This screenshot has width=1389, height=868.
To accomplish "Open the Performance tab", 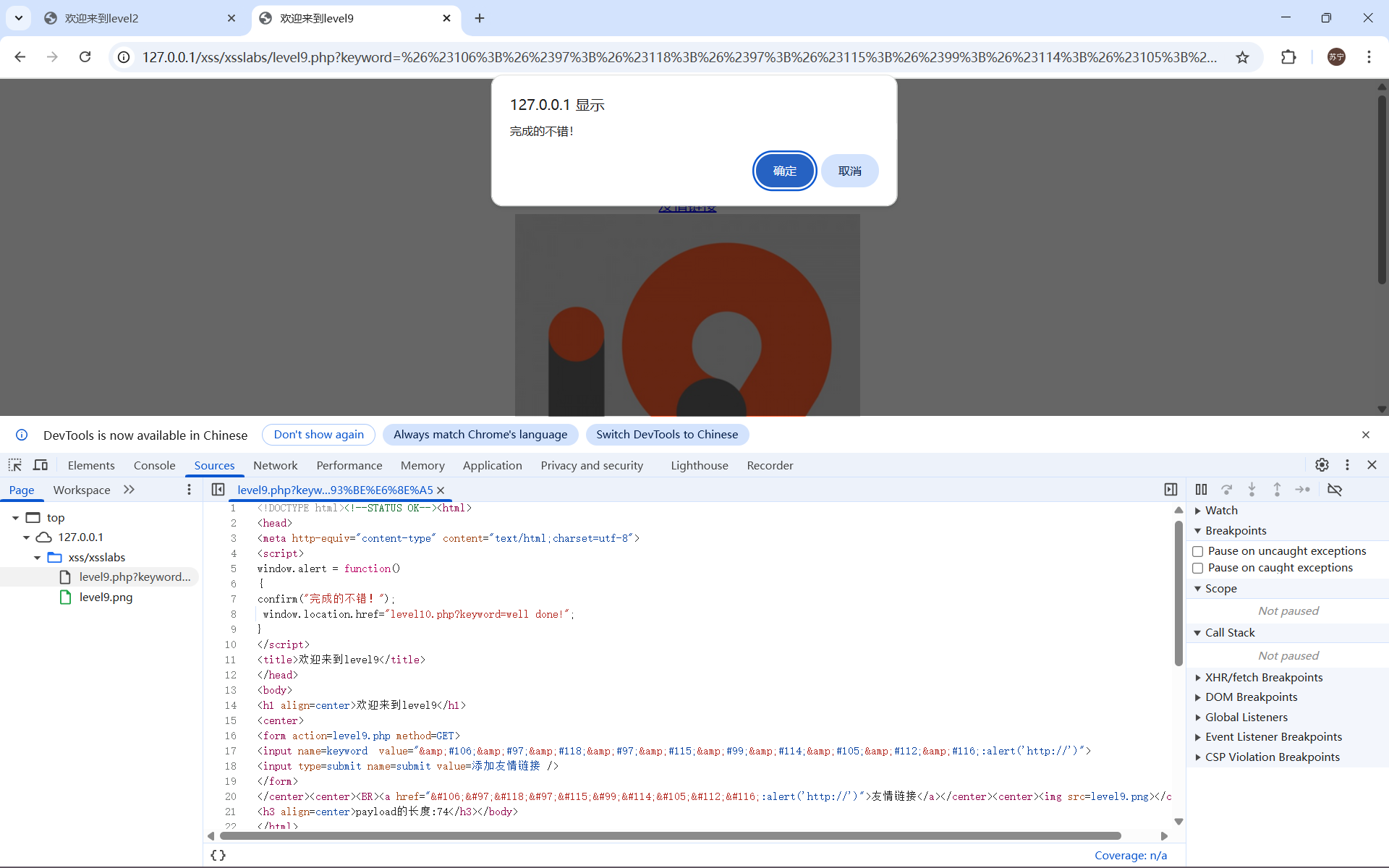I will coord(349,466).
